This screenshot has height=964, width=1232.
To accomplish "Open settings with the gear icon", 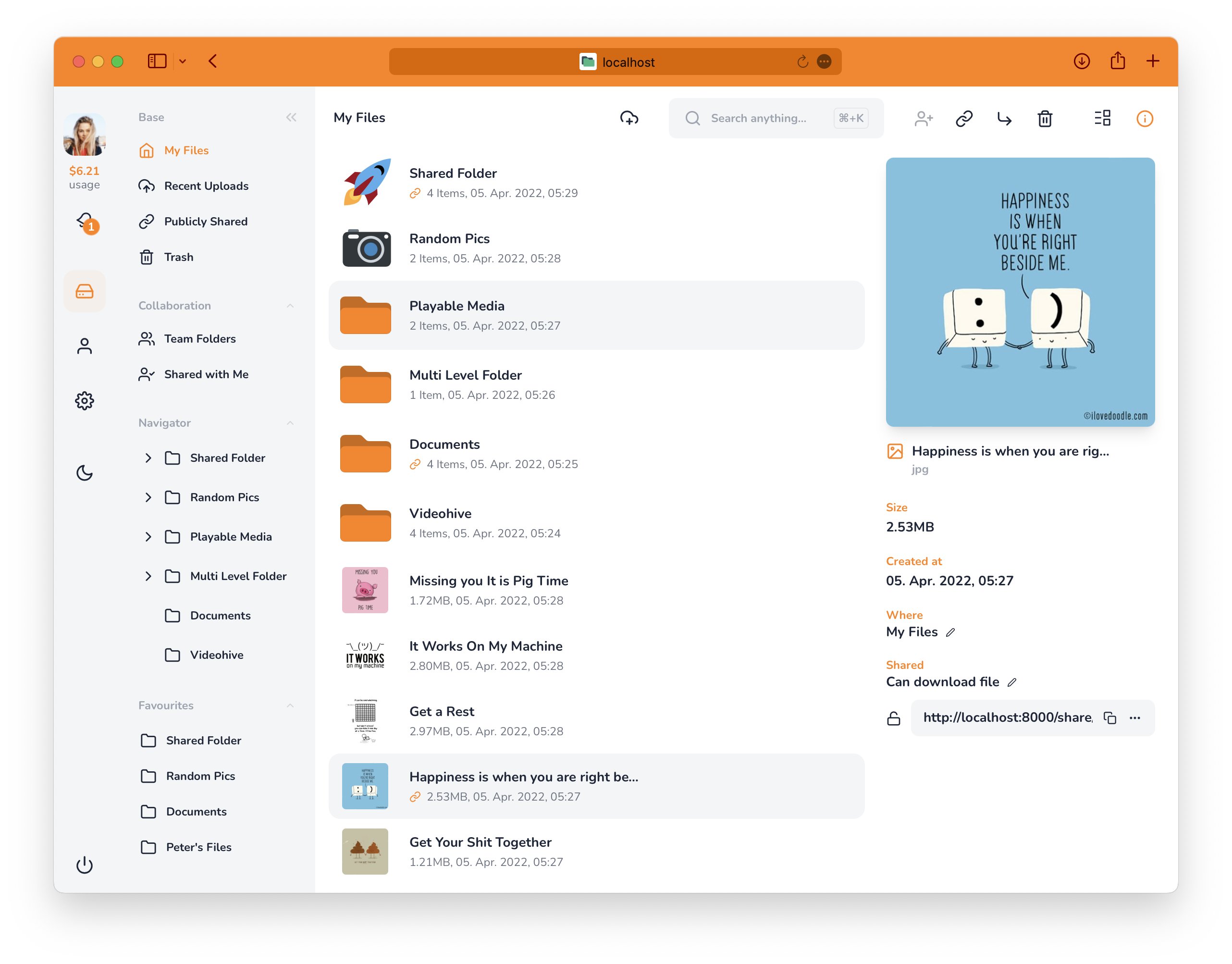I will pyautogui.click(x=85, y=401).
